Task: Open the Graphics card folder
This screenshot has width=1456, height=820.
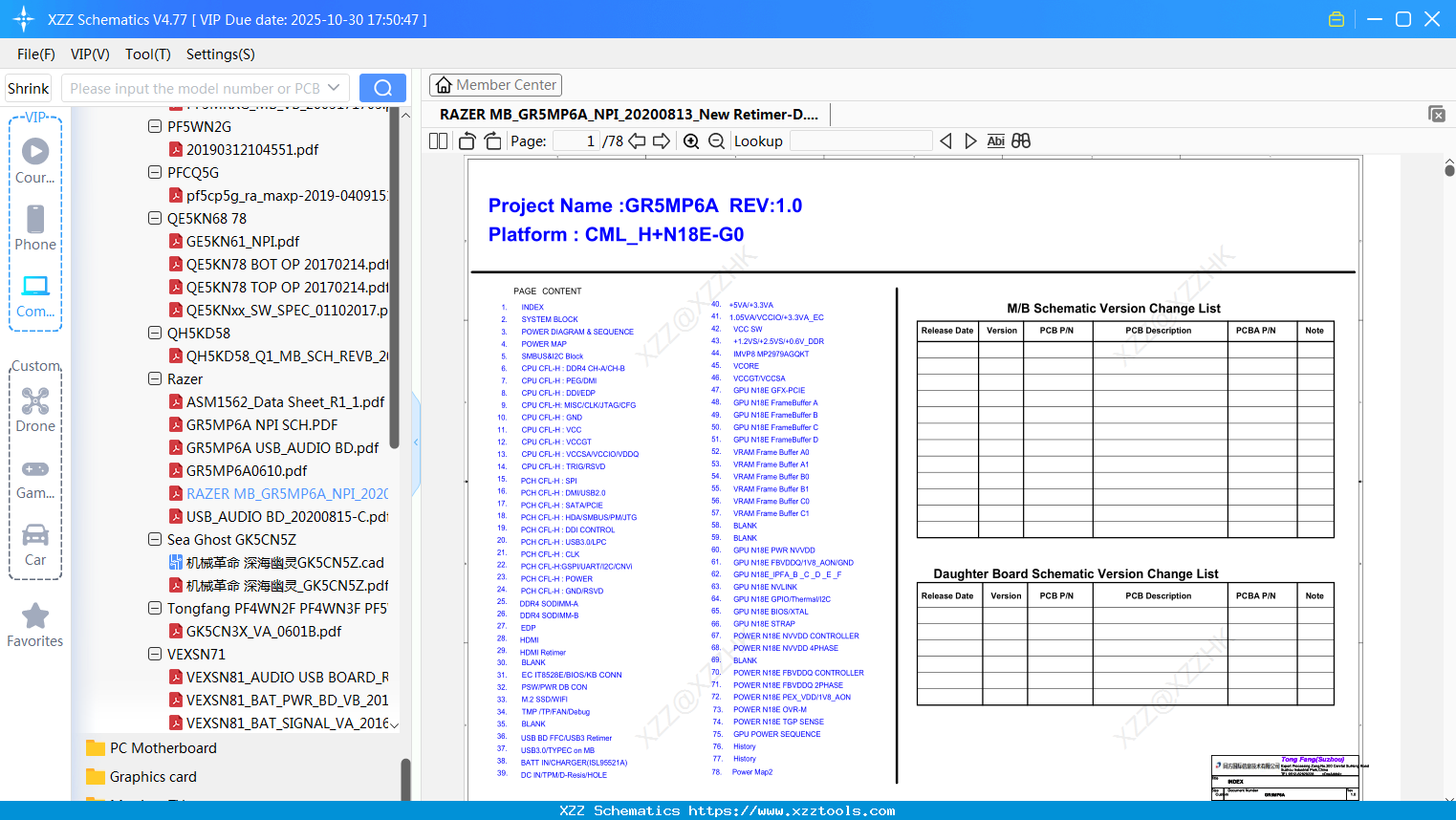Action: [x=141, y=777]
